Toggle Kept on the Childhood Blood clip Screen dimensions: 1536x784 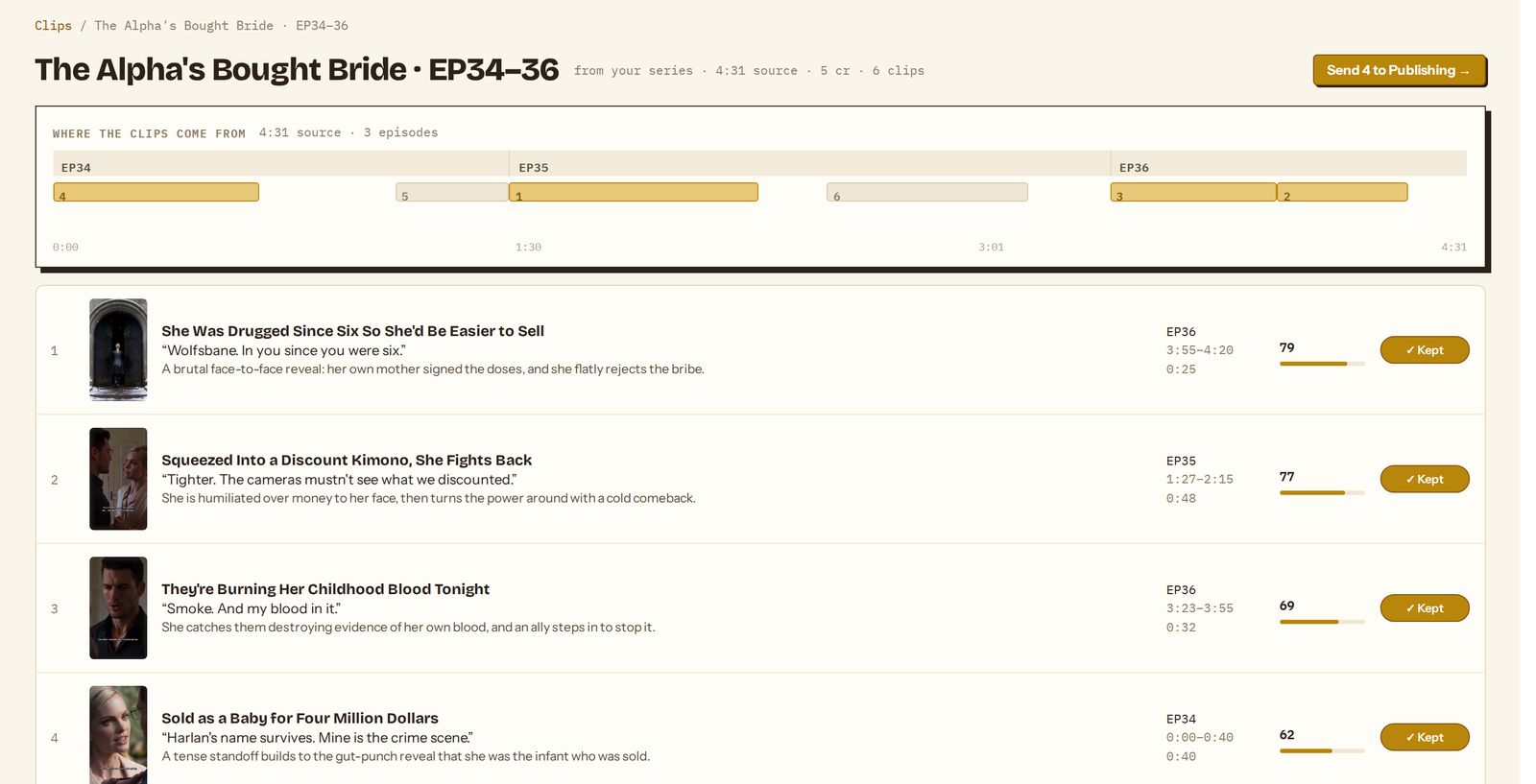(1425, 608)
